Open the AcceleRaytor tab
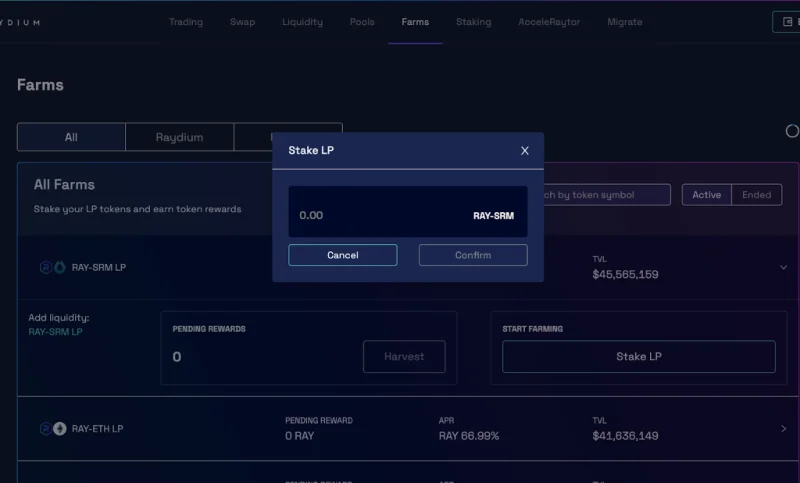800x483 pixels. click(549, 22)
